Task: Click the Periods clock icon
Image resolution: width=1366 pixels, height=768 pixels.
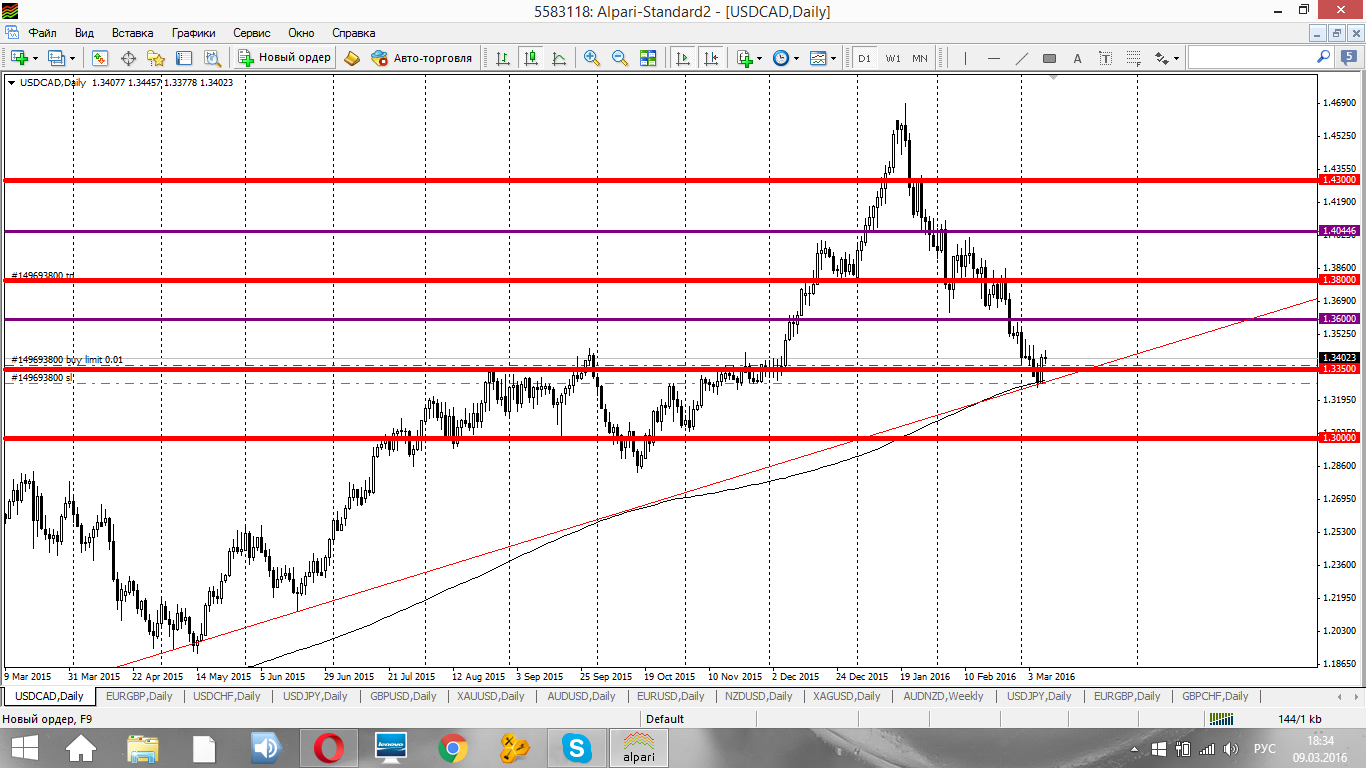Action: 781,58
